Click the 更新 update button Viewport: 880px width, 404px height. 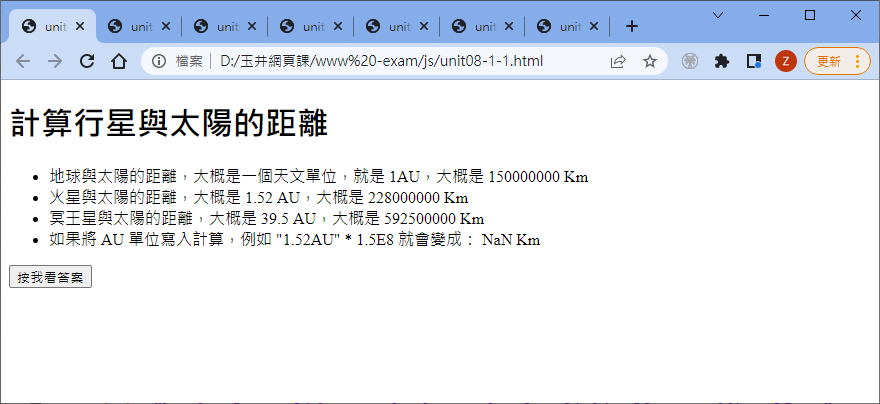pos(828,61)
